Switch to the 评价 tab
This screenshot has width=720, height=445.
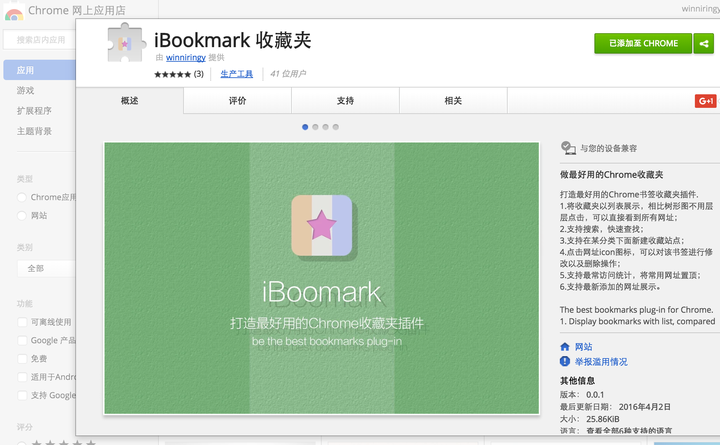[237, 101]
